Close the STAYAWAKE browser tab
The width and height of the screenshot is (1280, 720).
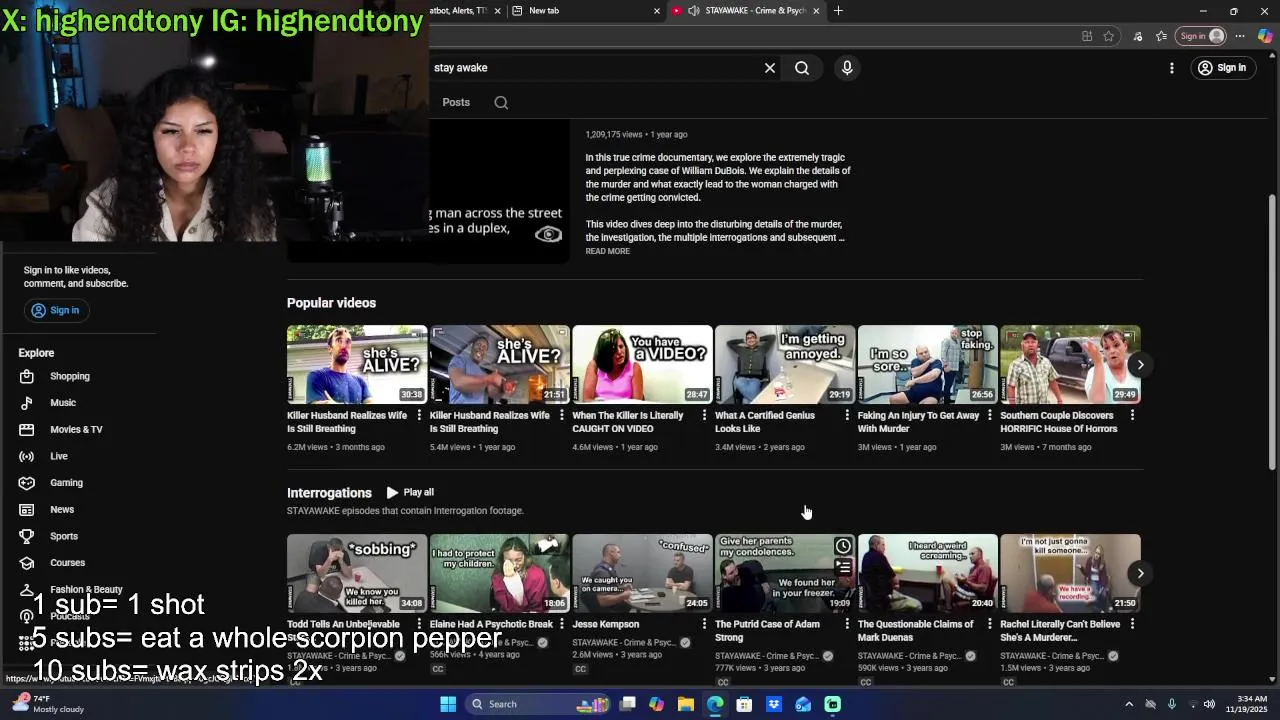click(x=816, y=11)
